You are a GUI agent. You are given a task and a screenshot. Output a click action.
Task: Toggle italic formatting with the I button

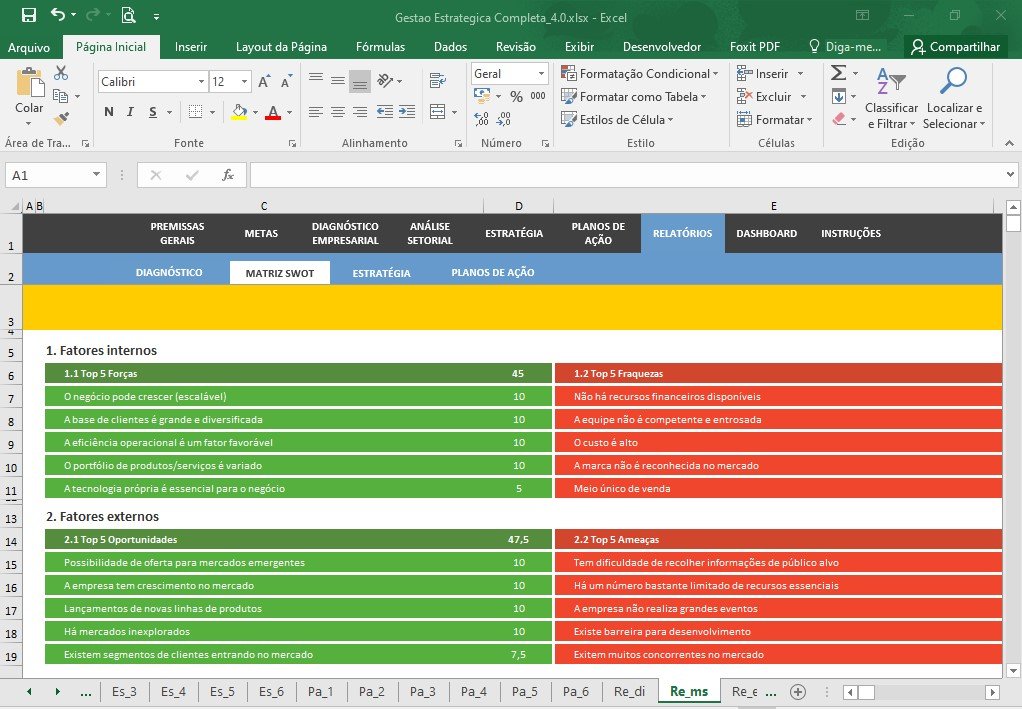click(130, 112)
